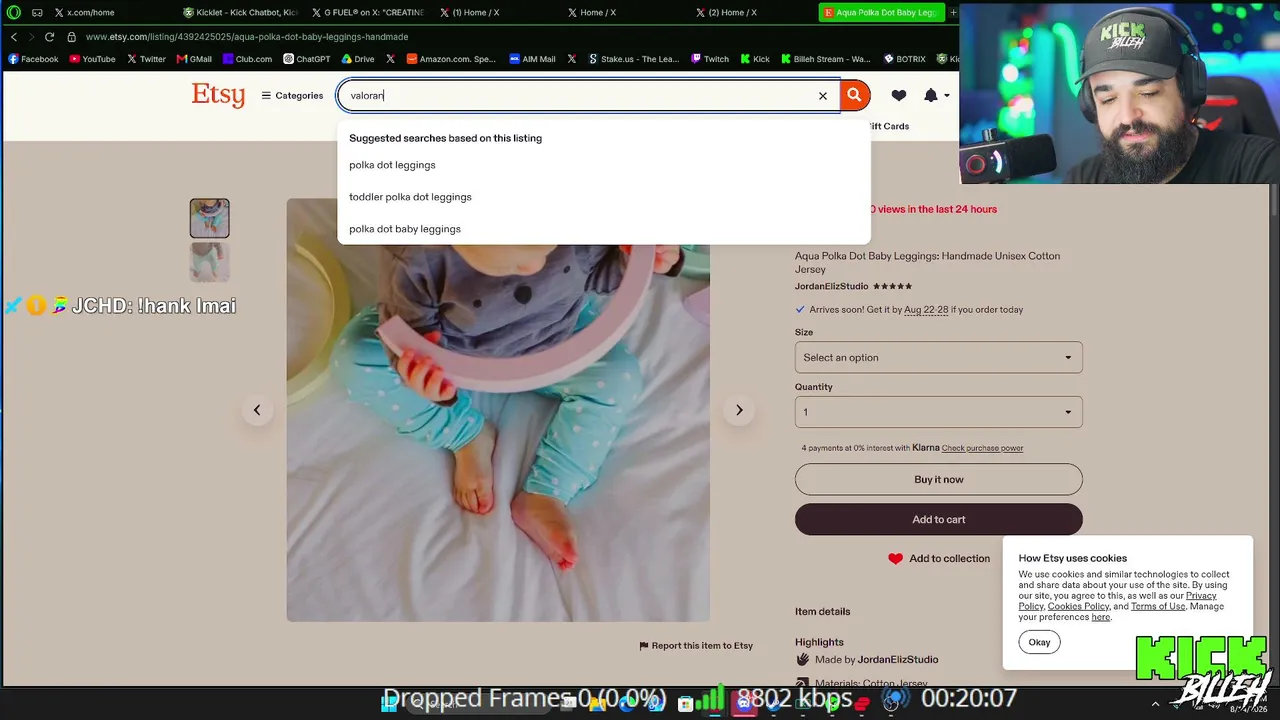Accept cookies with the Okay button
Viewport: 1280px width, 720px height.
1039,643
